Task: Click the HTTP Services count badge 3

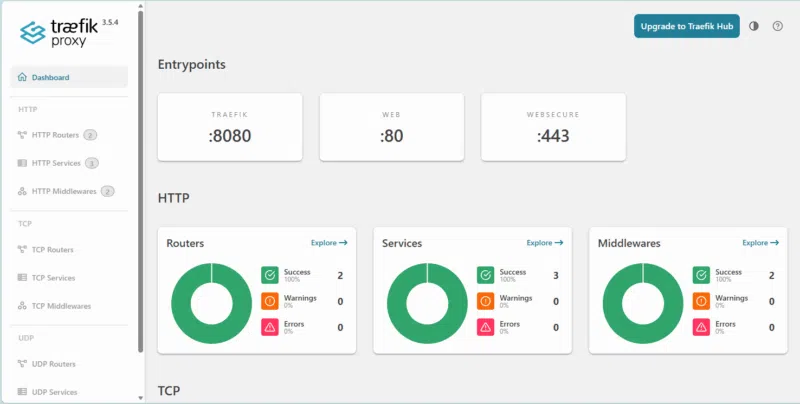Action: 92,163
